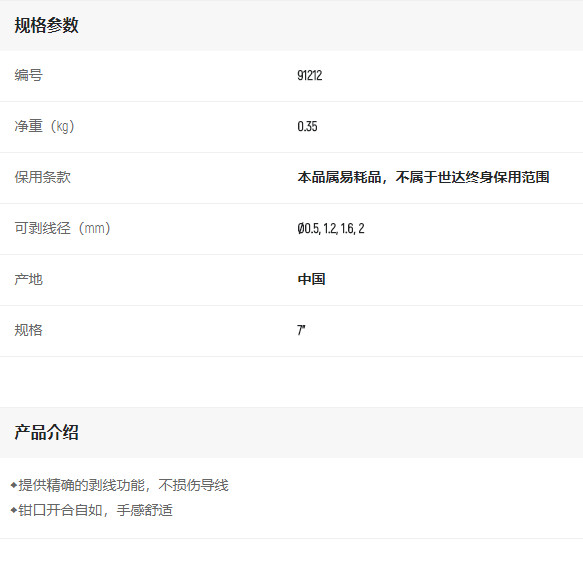Screen dimensions: 583x566
Task: Click the bullet 提供精确的剥线功能
Action: pyautogui.click(x=81, y=485)
